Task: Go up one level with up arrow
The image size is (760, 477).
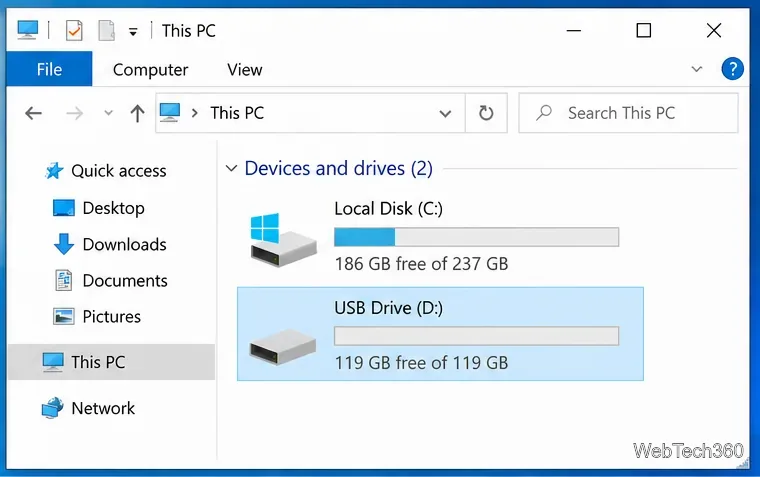Action: click(137, 113)
